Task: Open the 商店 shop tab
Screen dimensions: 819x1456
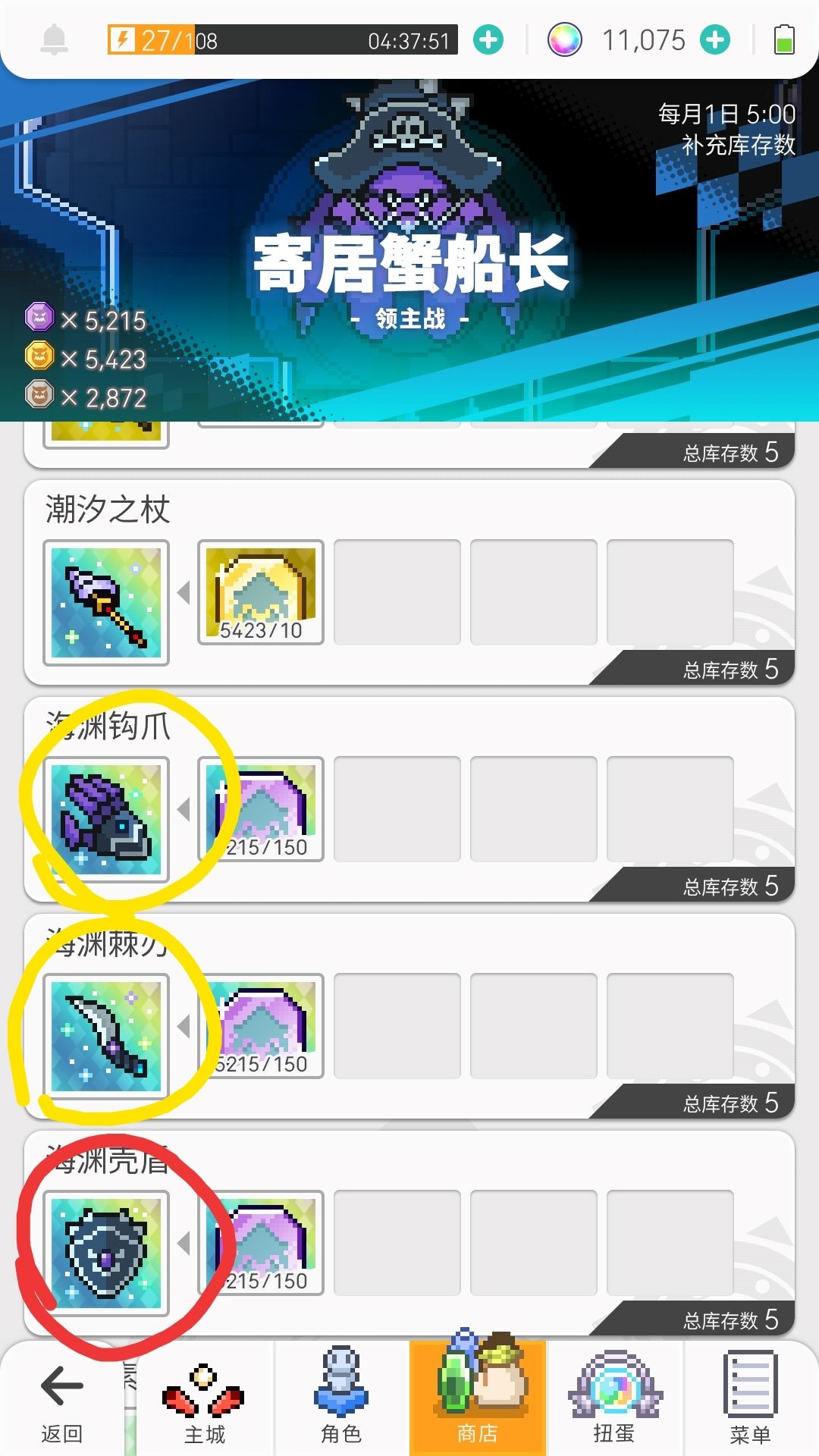Action: [478, 1398]
